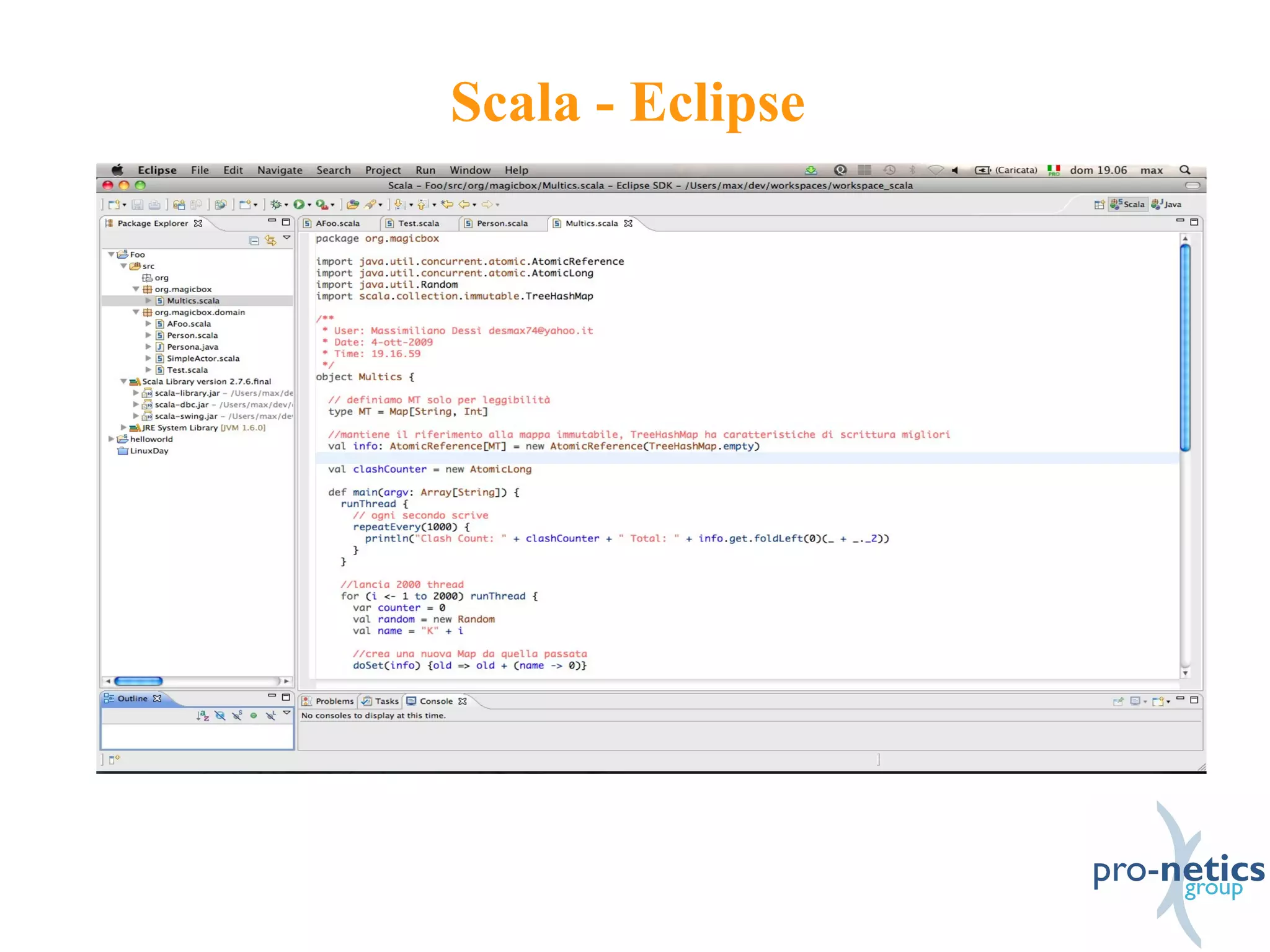Maximize the editor area
1270x952 pixels.
coord(1194,222)
